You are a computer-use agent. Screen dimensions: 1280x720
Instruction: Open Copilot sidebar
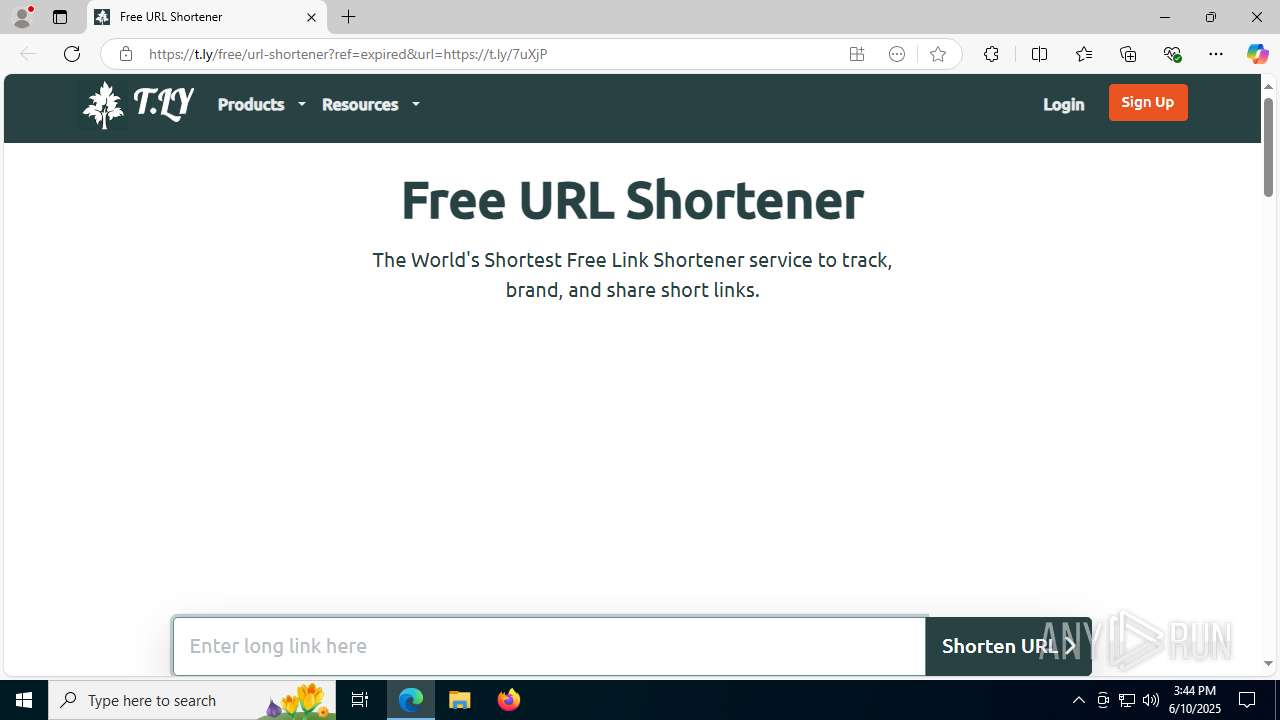[x=1257, y=54]
